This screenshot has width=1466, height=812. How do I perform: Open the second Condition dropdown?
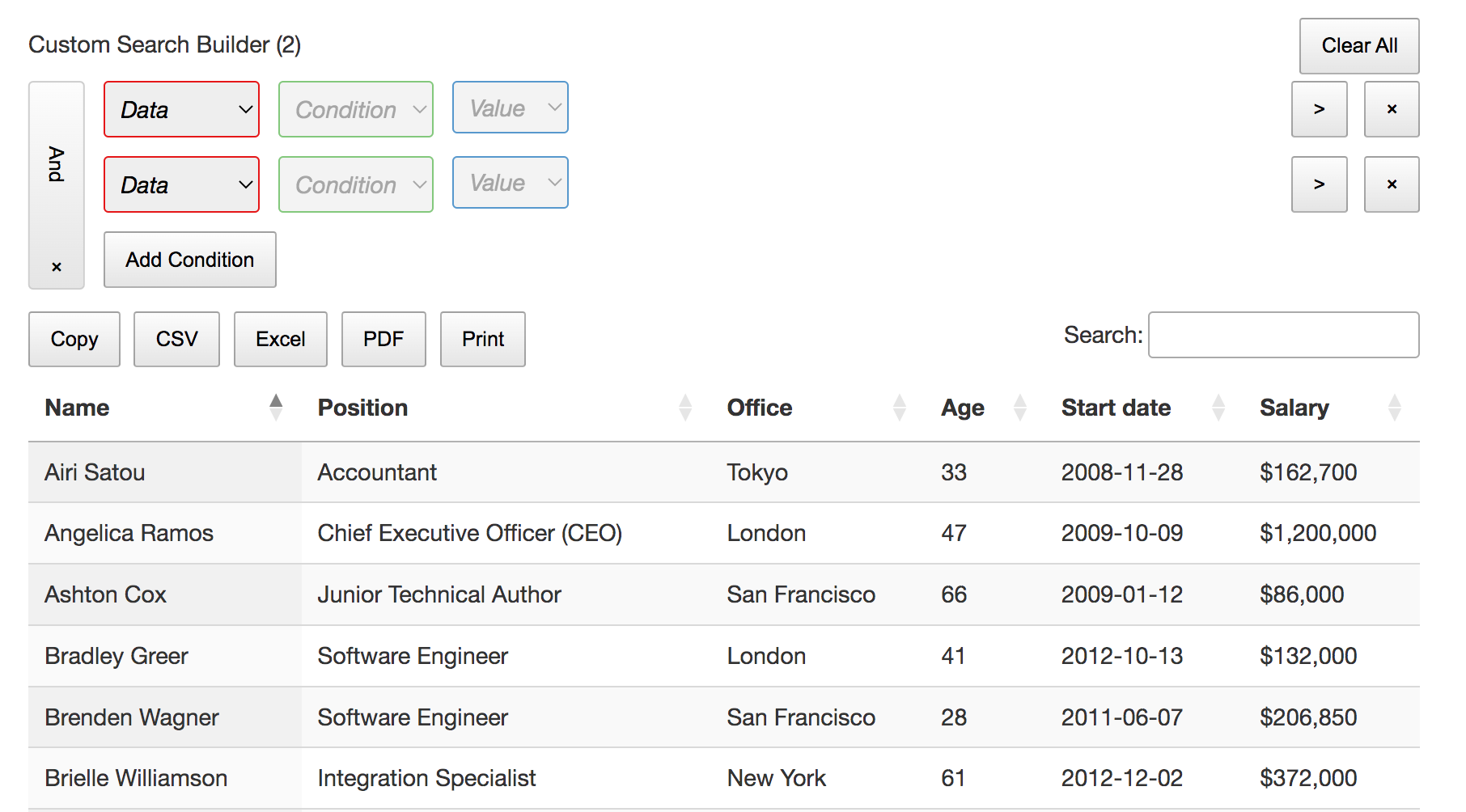coord(355,184)
